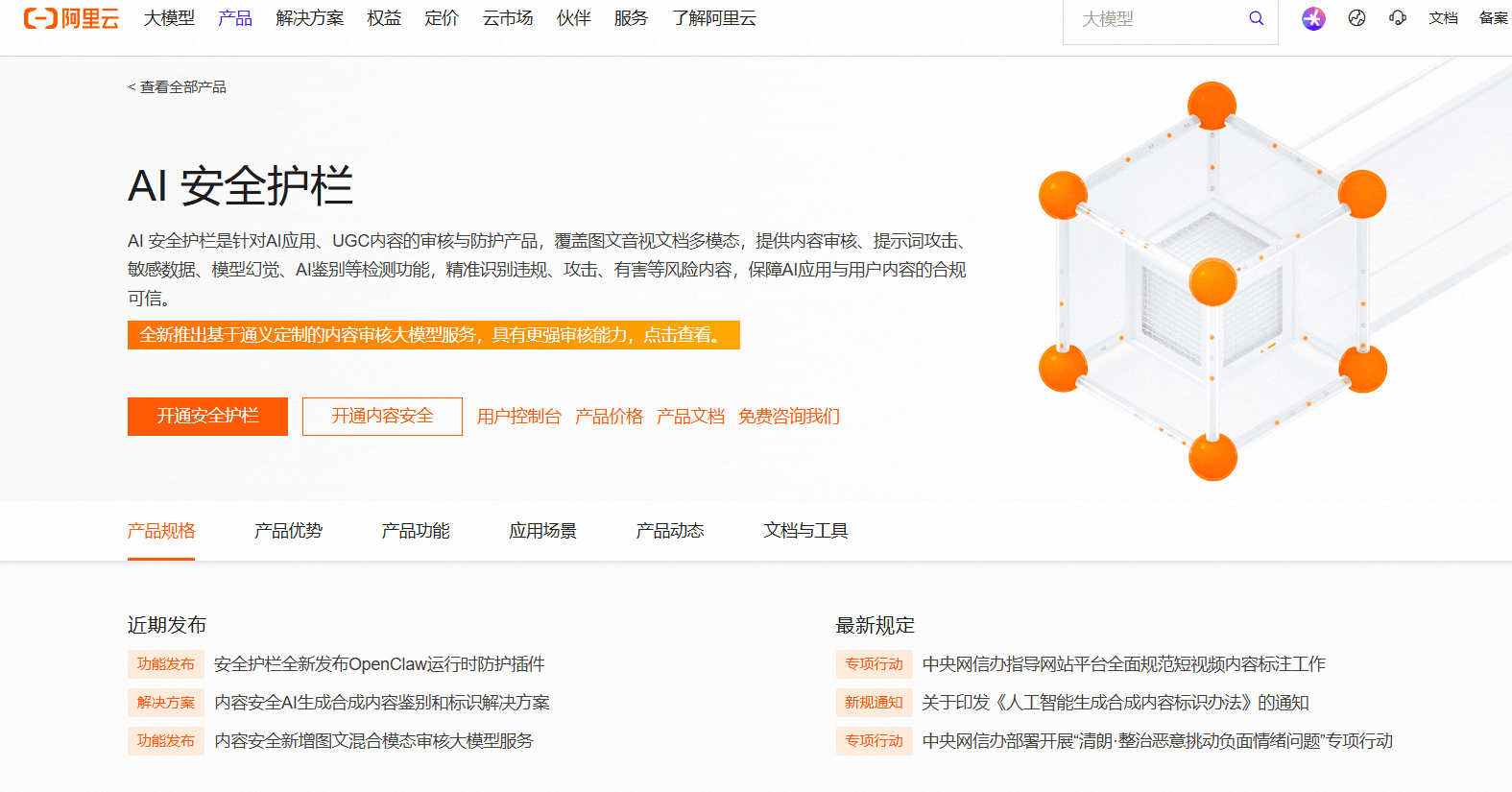Open the 免费咨询我们 link
Viewport: 1512px width, 792px height.
(x=789, y=417)
